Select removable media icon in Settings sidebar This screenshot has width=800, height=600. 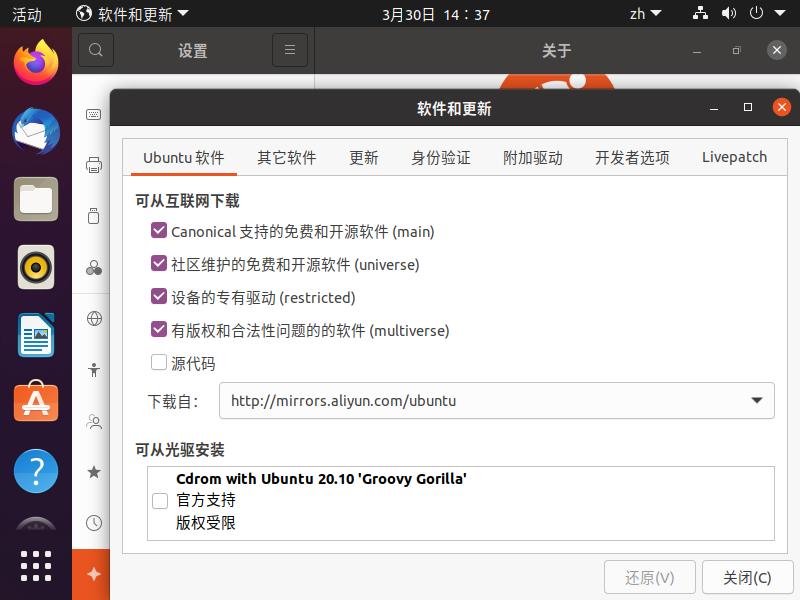[x=93, y=216]
